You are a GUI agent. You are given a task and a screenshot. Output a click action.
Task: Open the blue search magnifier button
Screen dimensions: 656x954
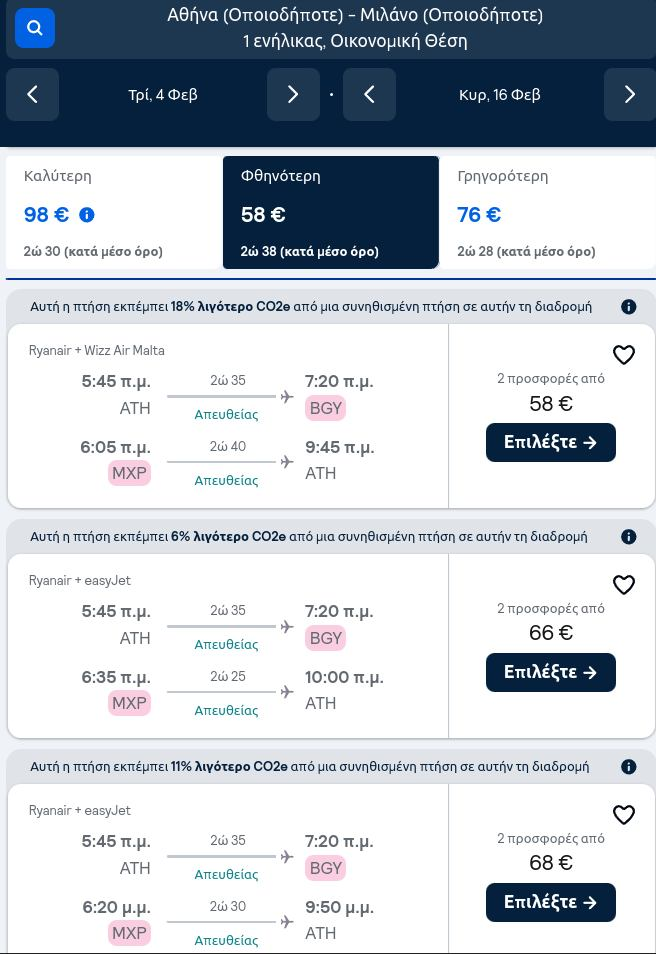(35, 28)
